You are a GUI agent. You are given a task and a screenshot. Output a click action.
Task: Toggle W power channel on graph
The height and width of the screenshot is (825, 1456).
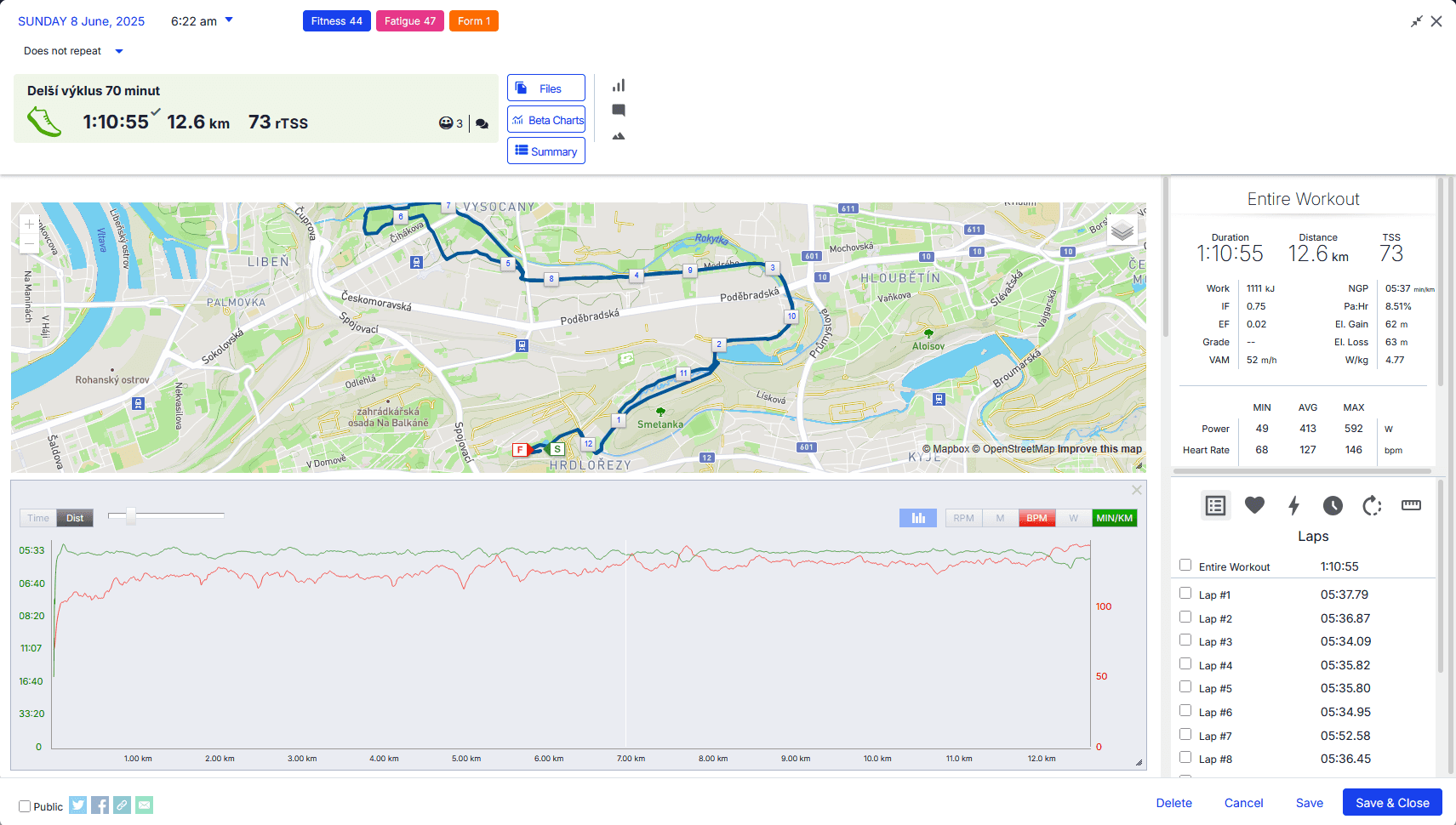(x=1073, y=518)
